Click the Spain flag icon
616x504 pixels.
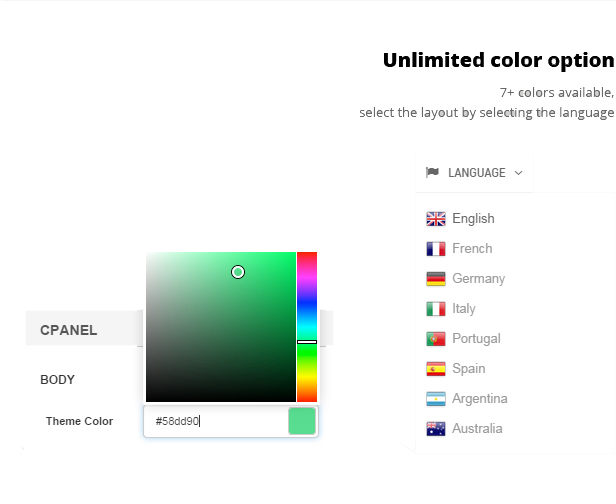[436, 369]
